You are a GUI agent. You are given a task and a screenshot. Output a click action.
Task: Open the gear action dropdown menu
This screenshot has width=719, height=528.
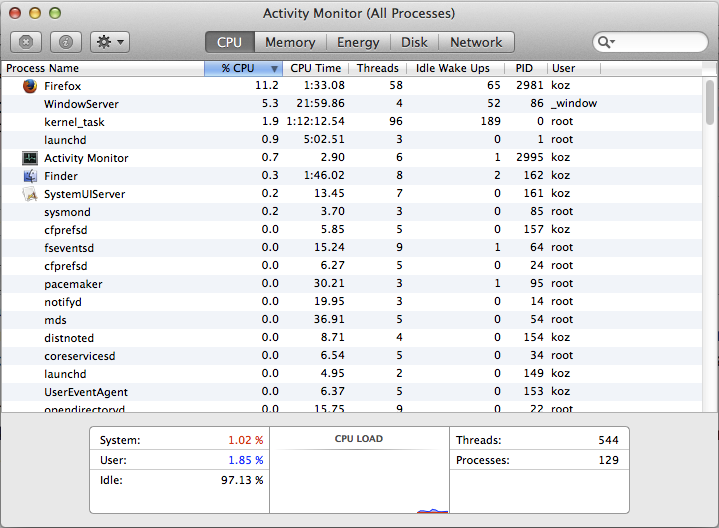110,42
